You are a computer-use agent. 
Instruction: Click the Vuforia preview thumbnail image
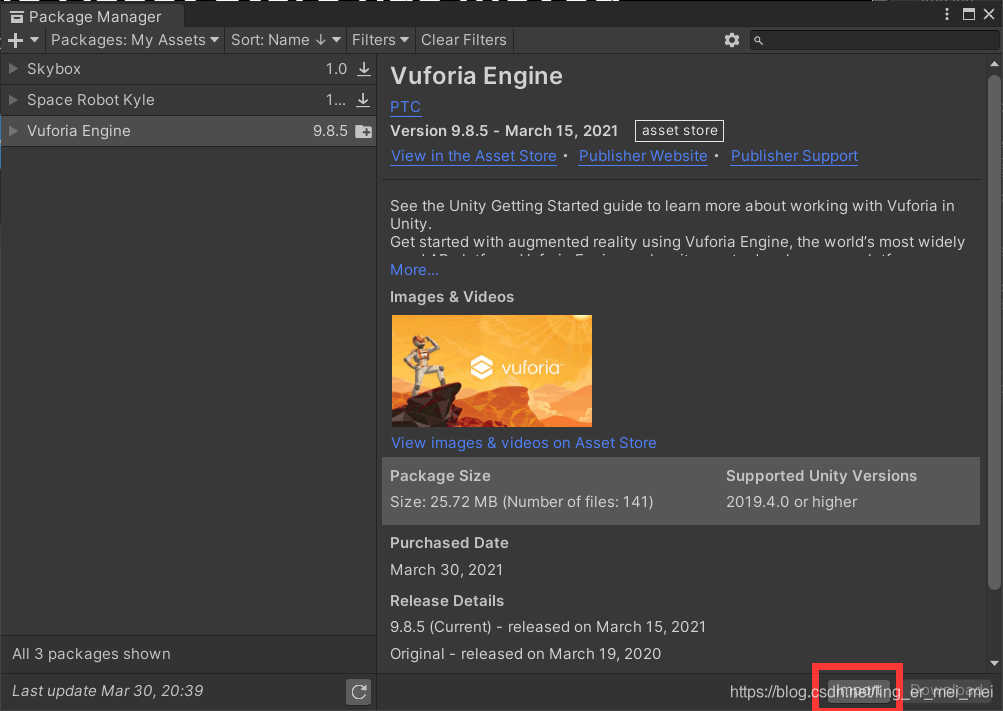click(x=492, y=371)
